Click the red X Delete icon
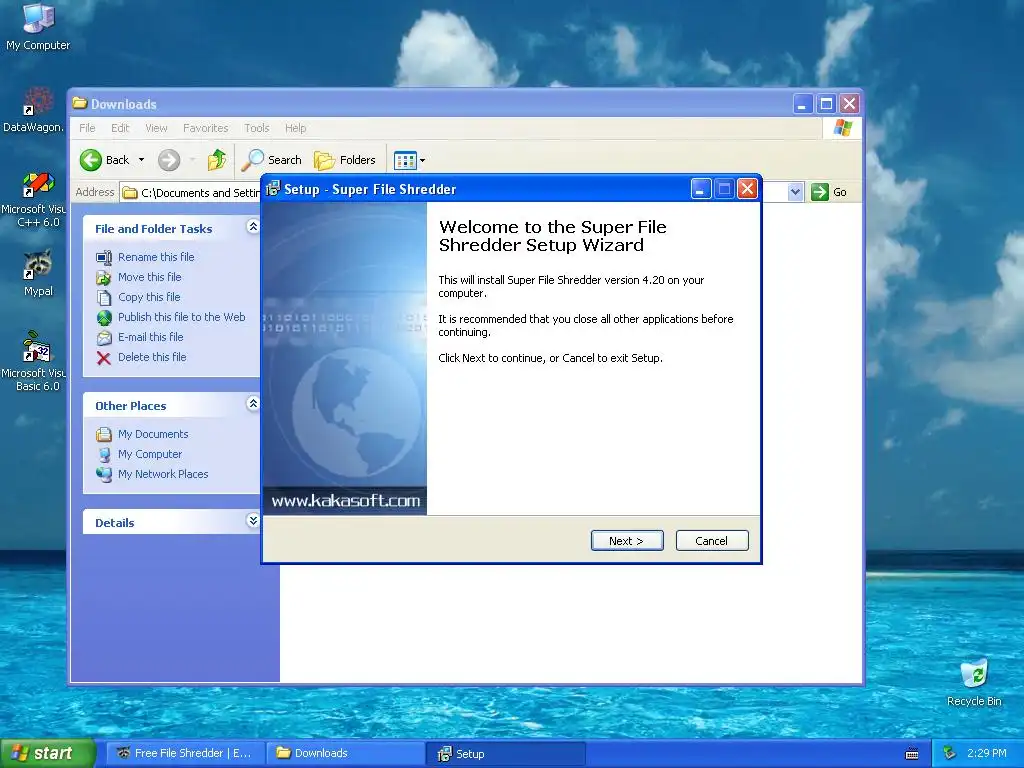The image size is (1024, 768). [104, 358]
